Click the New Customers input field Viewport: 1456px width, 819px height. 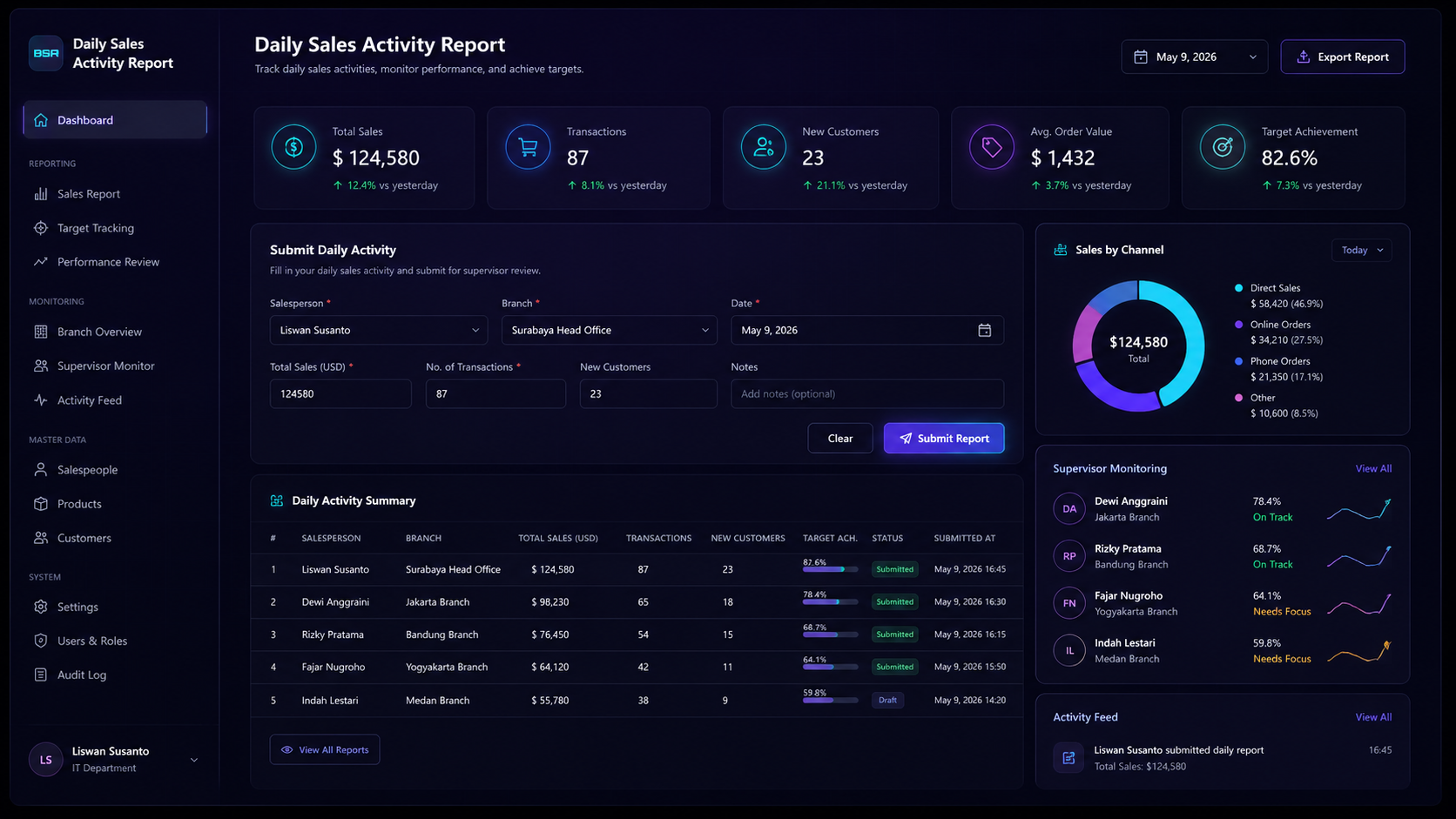click(649, 394)
